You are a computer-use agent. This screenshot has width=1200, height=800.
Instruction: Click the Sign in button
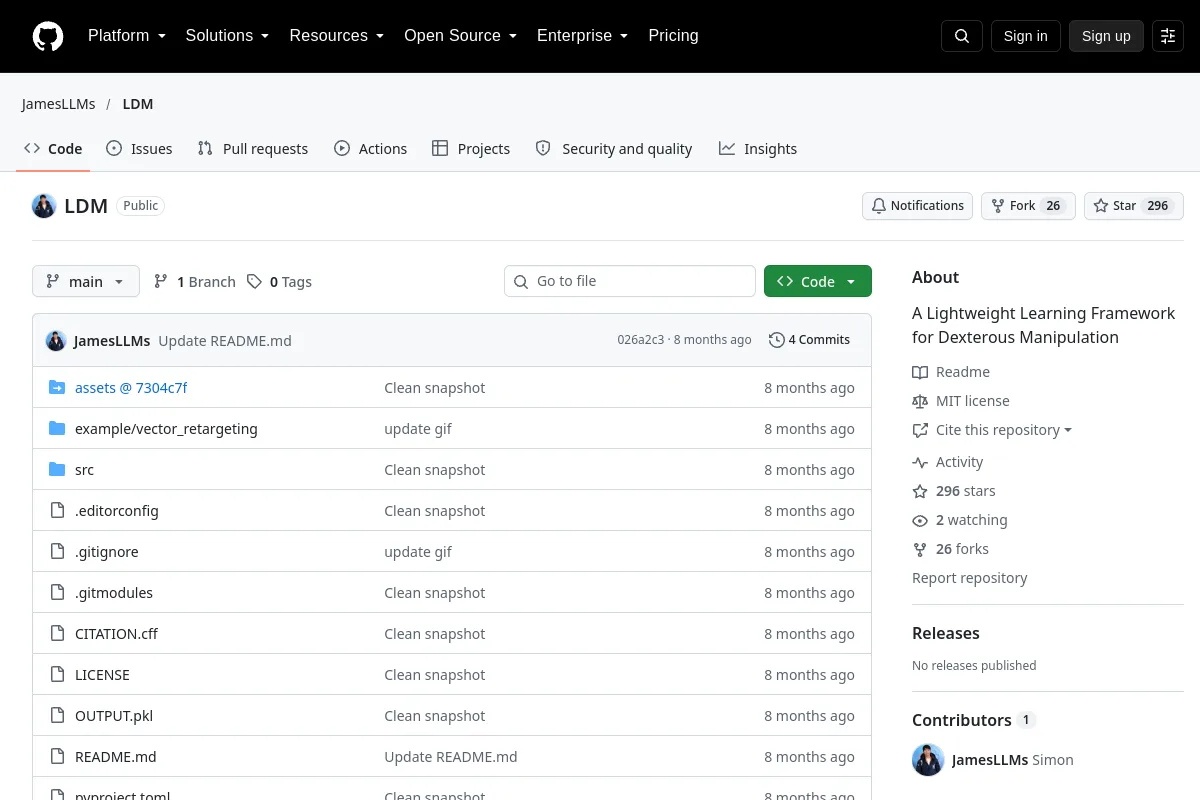pos(1025,36)
